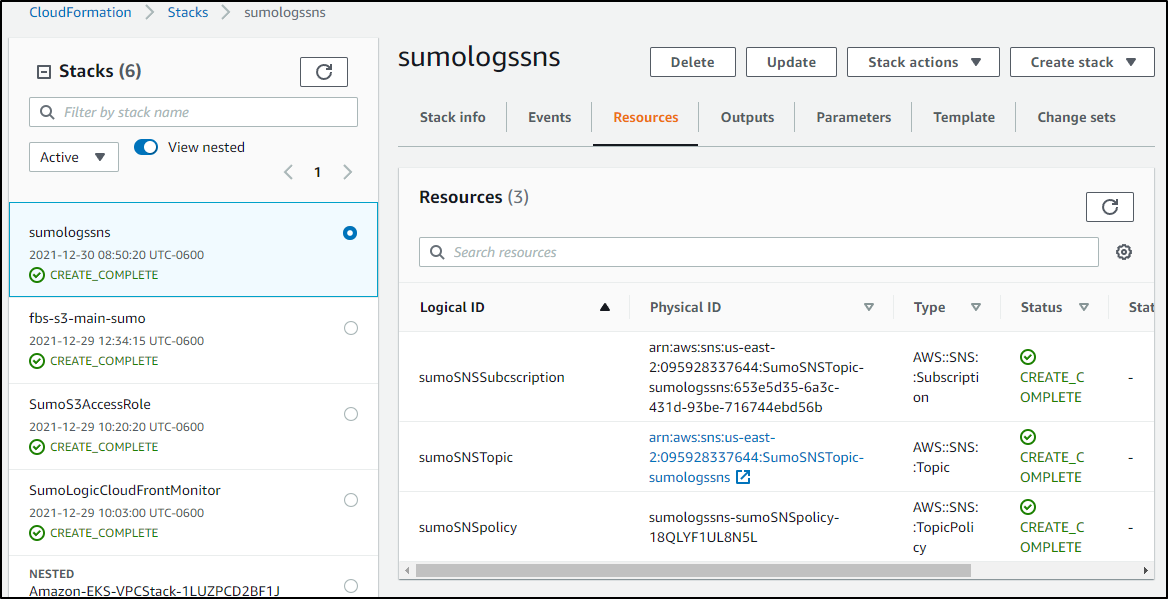This screenshot has height=599, width=1168.
Task: Refresh the Resources table
Action: [x=1110, y=206]
